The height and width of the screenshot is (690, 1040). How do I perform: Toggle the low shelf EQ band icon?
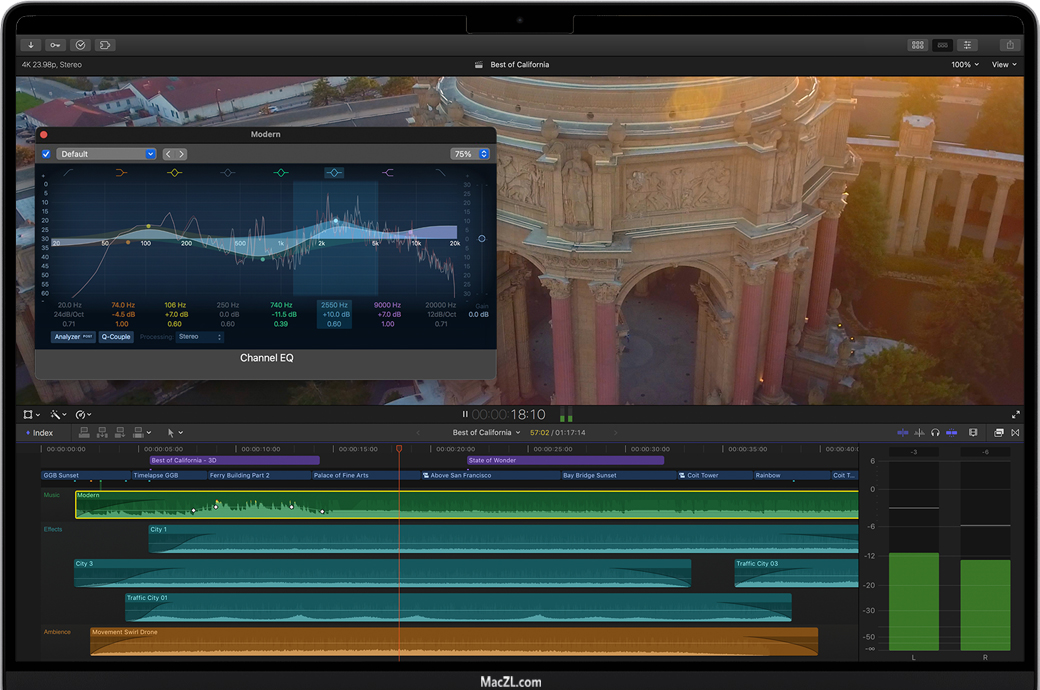[x=122, y=173]
